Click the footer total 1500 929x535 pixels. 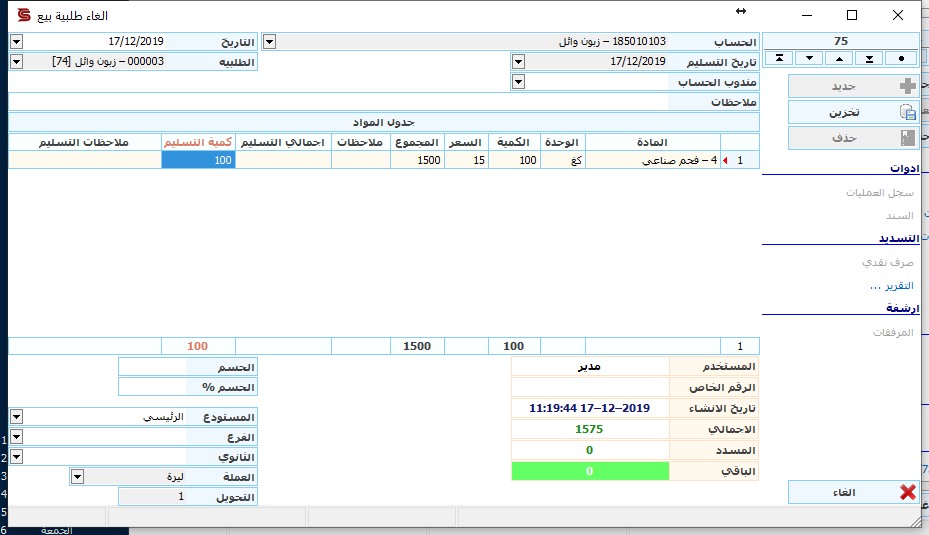pyautogui.click(x=417, y=346)
